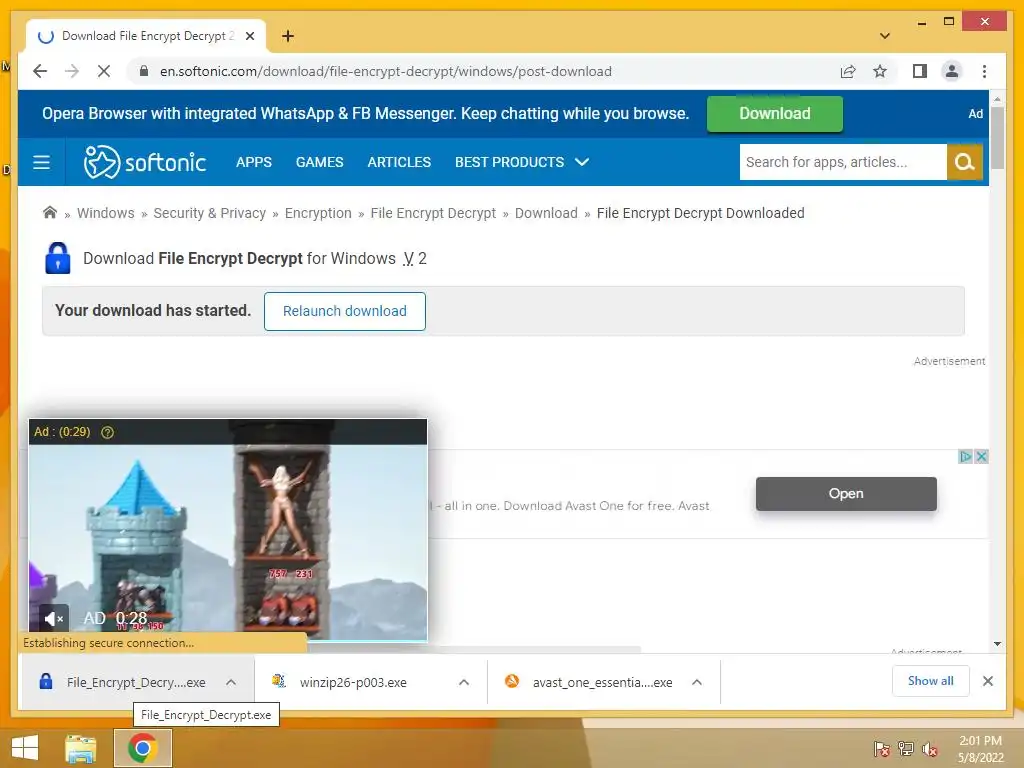Screen dimensions: 1024x768
Task: Click the Softonic logo
Action: pos(144,162)
